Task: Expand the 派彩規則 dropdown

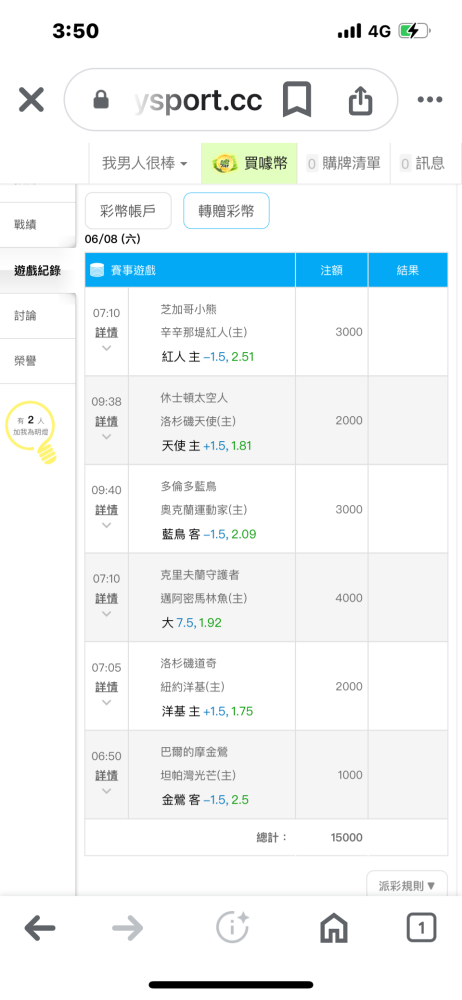Action: pyautogui.click(x=406, y=885)
